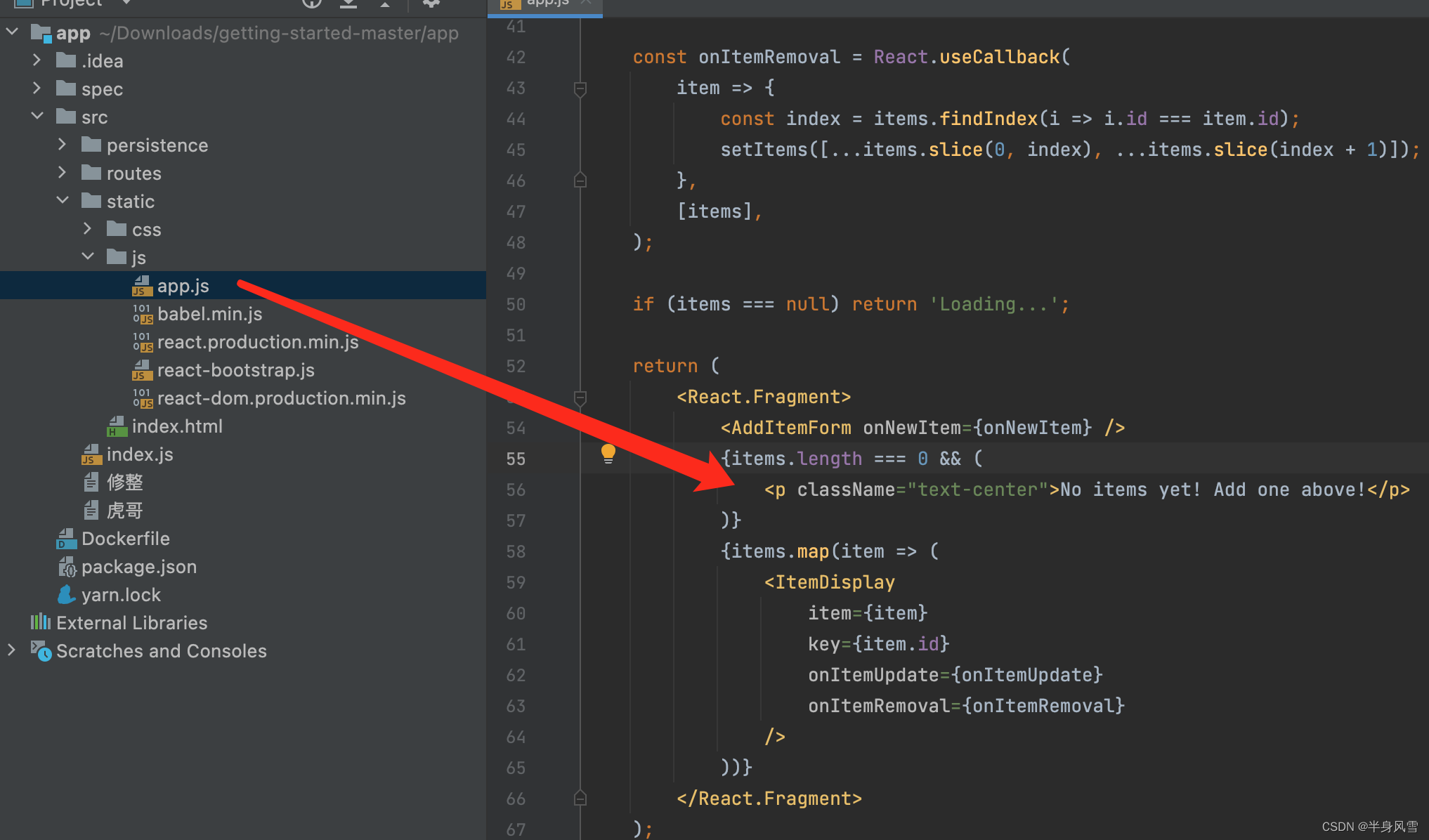
Task: Click Scratches and Consoles icon
Action: [41, 651]
